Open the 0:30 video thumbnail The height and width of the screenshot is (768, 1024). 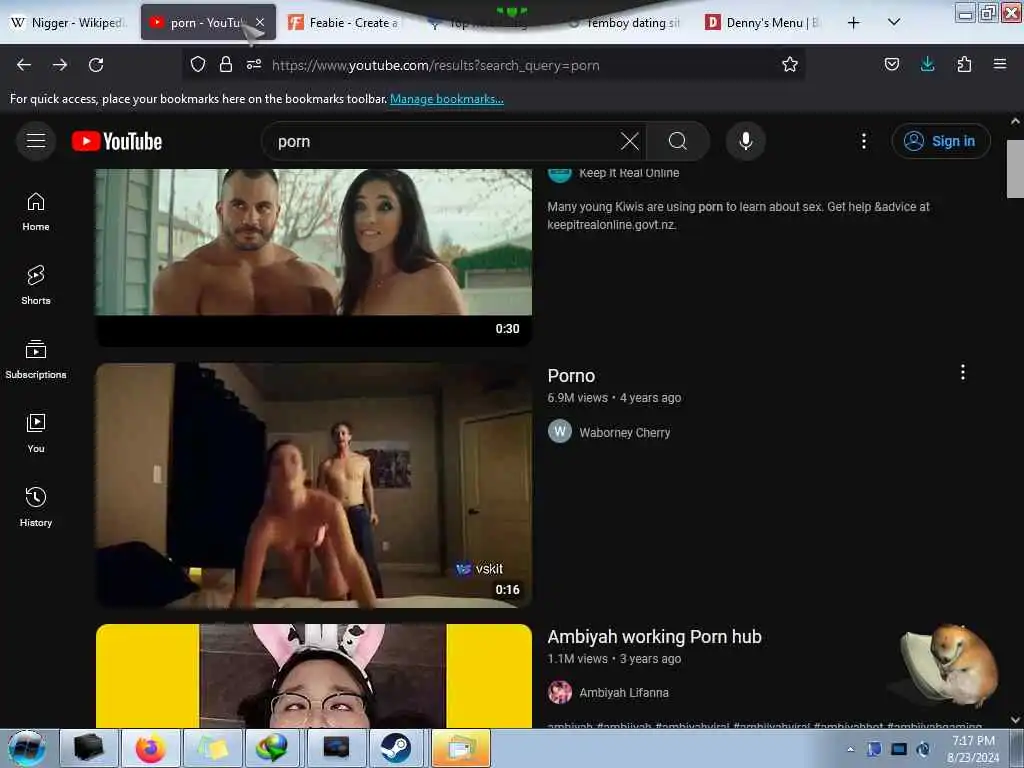pyautogui.click(x=313, y=256)
